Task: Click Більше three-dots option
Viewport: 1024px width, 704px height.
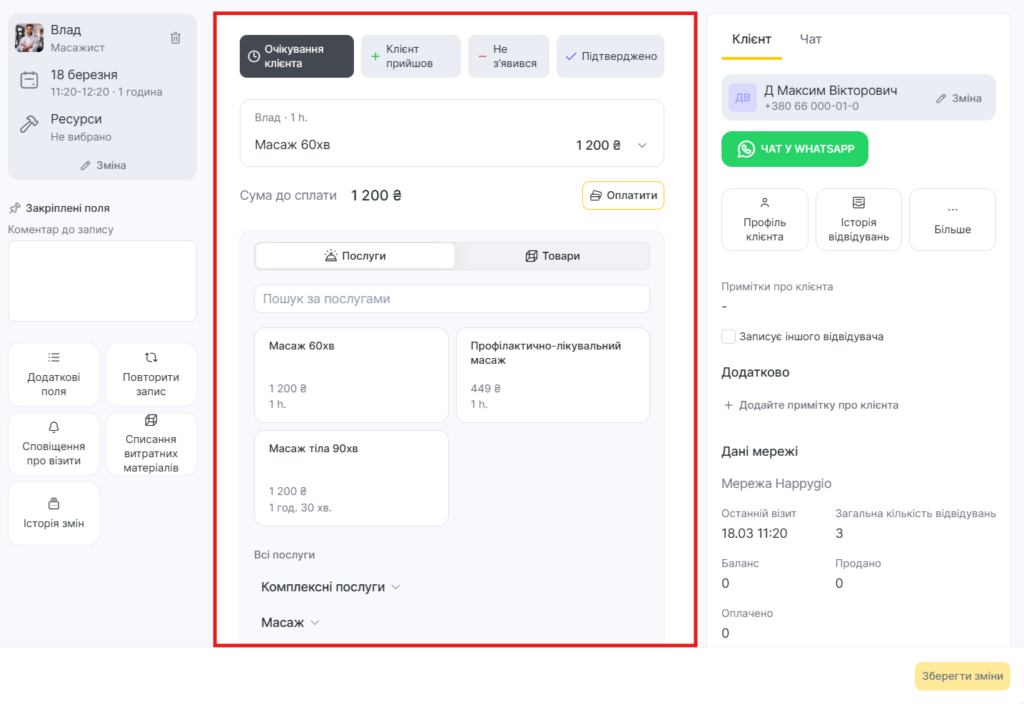Action: point(952,219)
